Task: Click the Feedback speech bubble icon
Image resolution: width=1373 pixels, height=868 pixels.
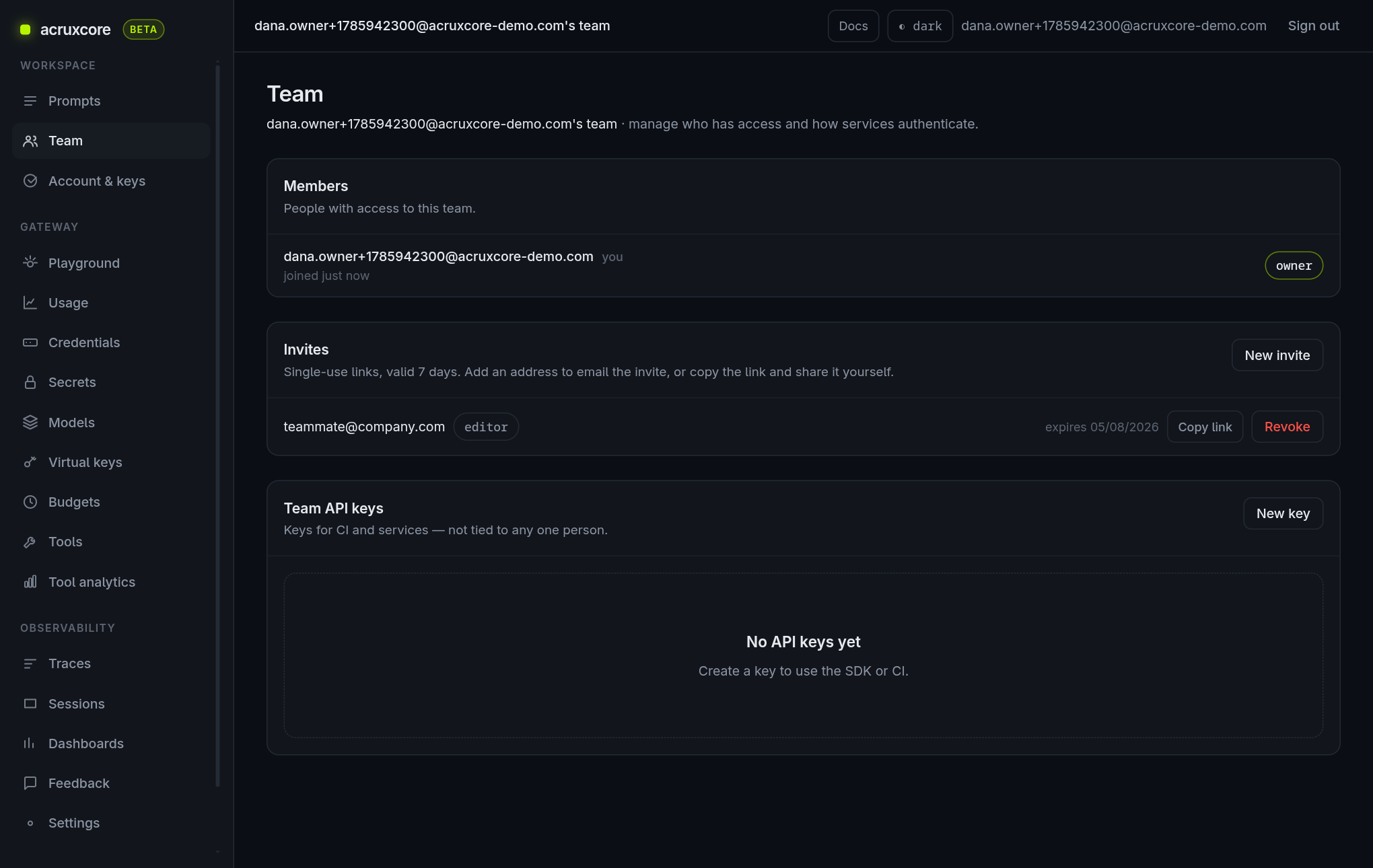Action: click(x=30, y=783)
